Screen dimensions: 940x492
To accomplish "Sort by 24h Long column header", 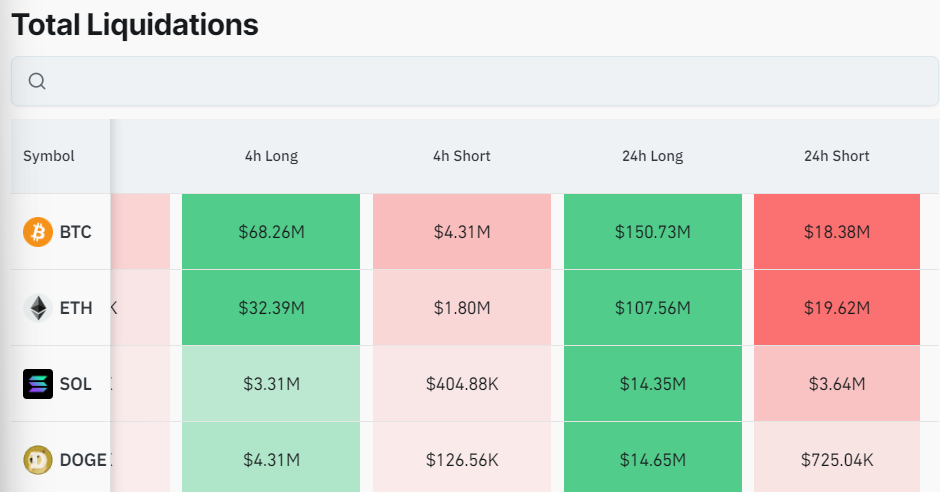I will coord(652,156).
